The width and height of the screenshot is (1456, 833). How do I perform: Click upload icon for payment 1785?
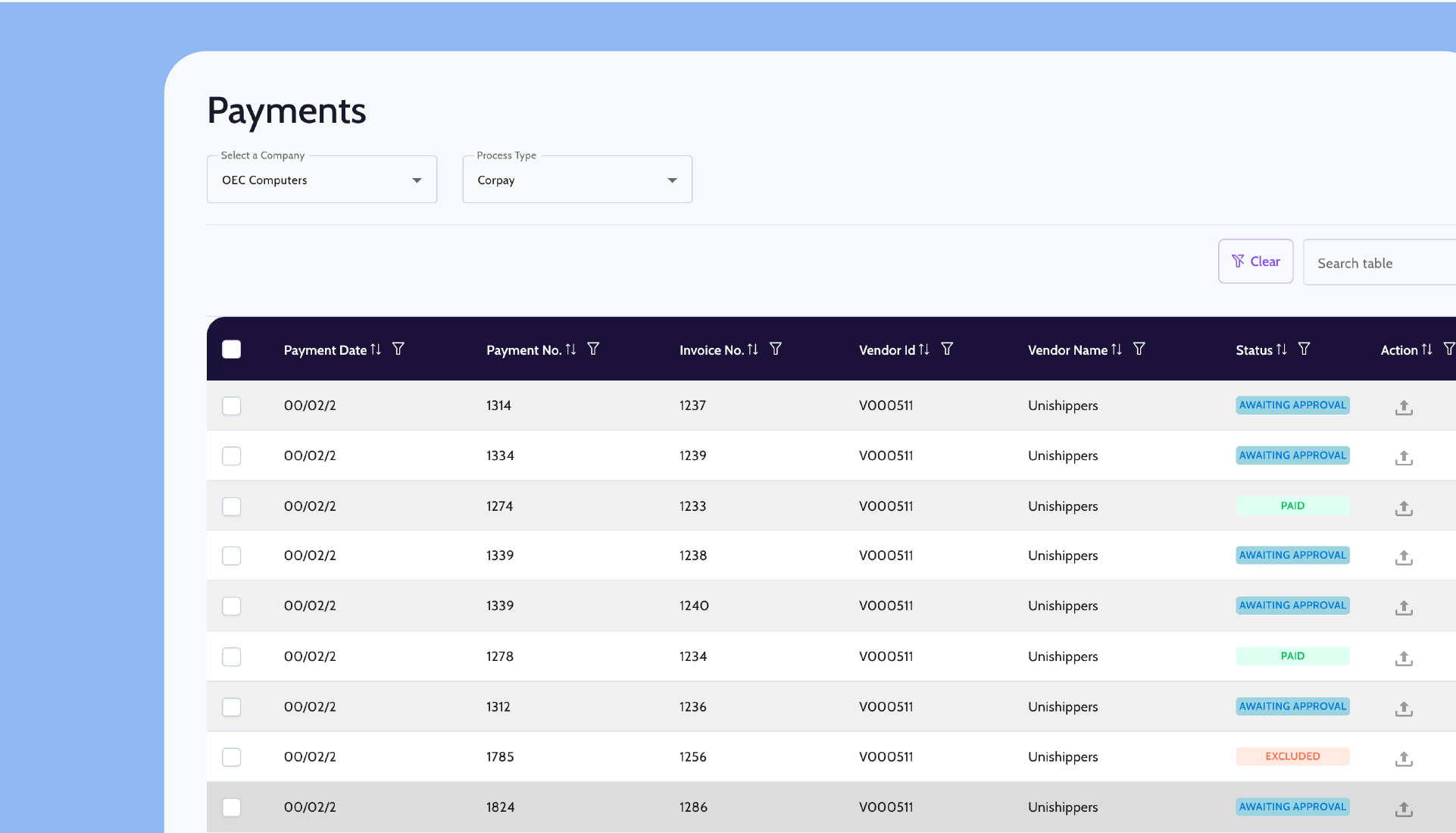click(1404, 758)
